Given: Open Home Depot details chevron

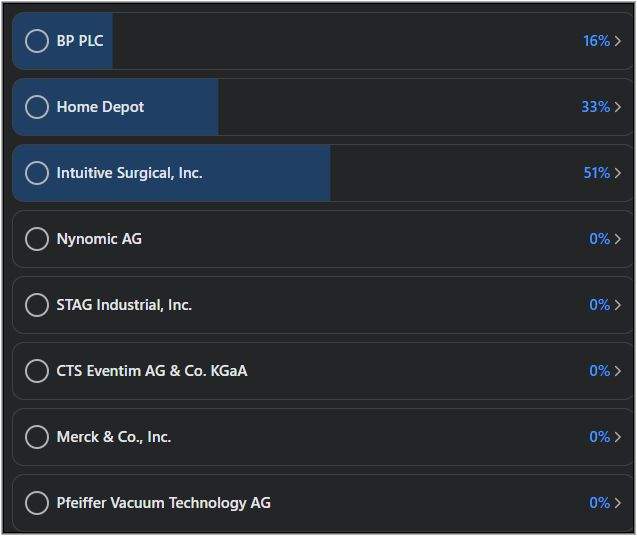Looking at the screenshot, I should point(618,107).
